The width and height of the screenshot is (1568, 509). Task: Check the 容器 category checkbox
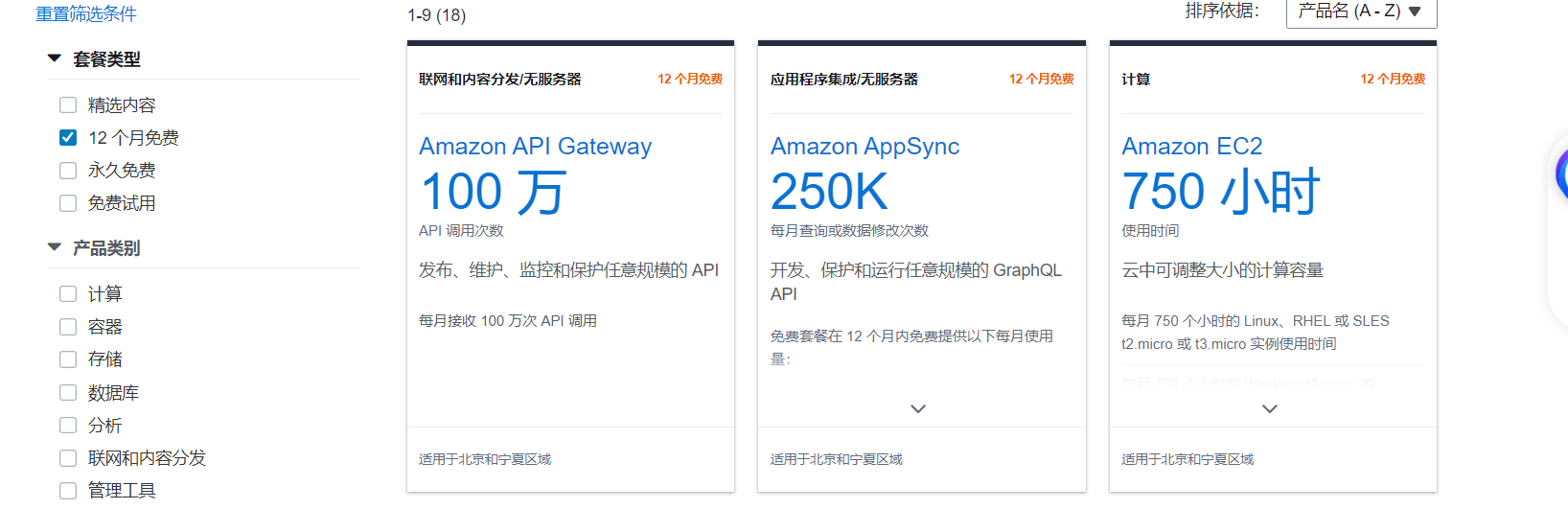[x=68, y=327]
